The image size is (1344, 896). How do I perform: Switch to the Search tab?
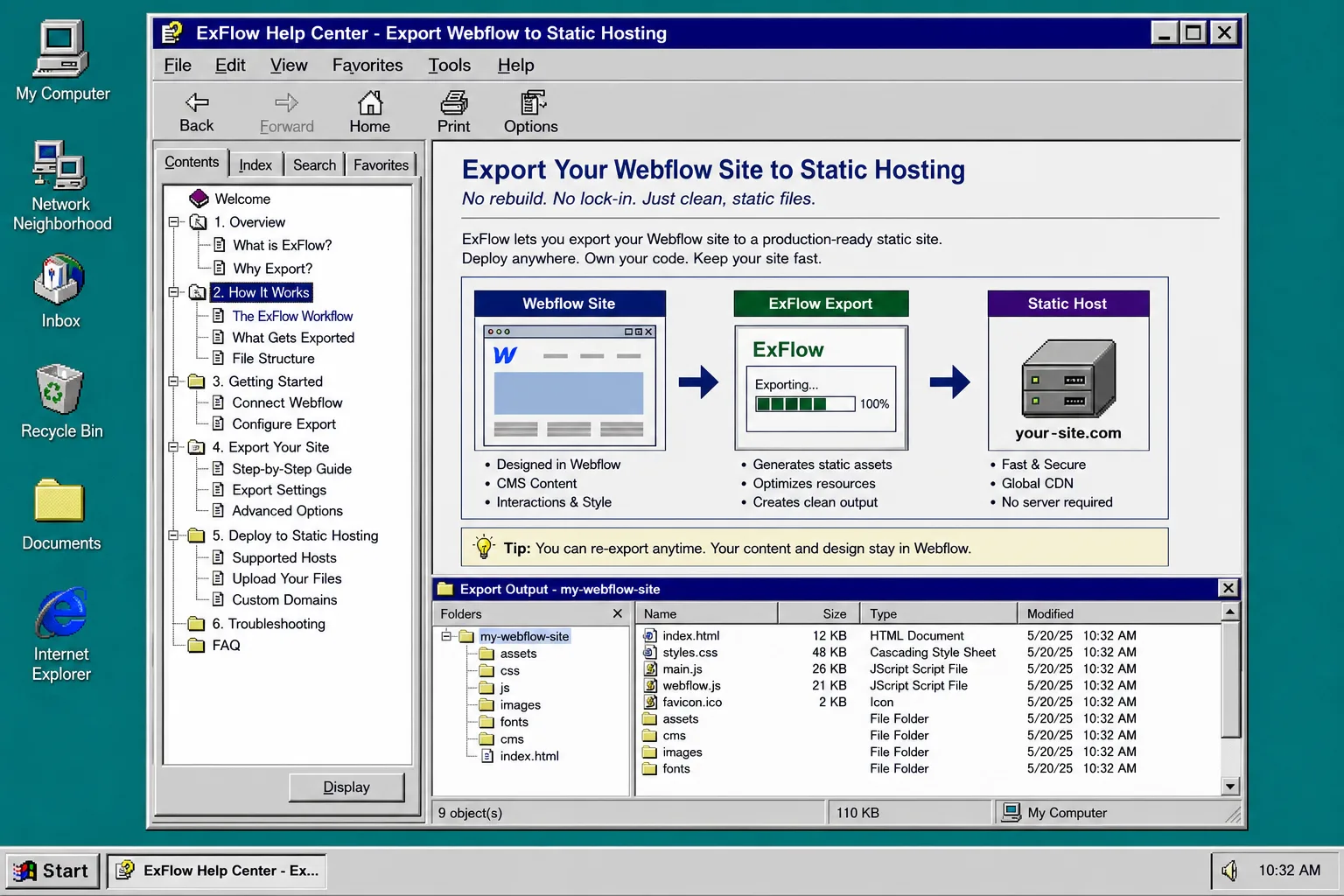(x=314, y=164)
